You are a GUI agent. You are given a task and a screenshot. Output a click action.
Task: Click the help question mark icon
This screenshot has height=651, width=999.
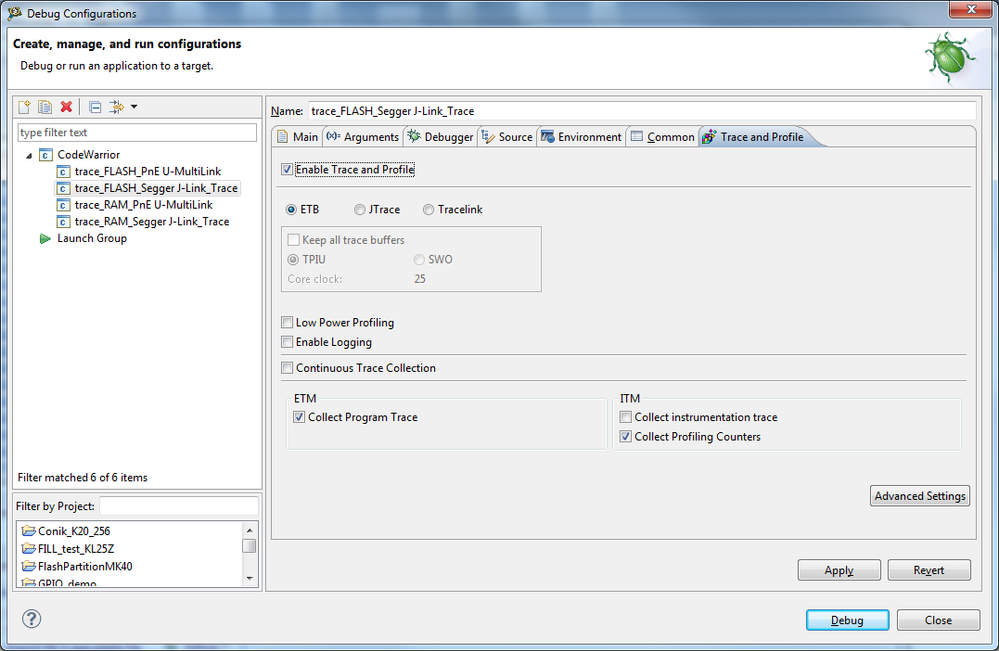(x=31, y=619)
